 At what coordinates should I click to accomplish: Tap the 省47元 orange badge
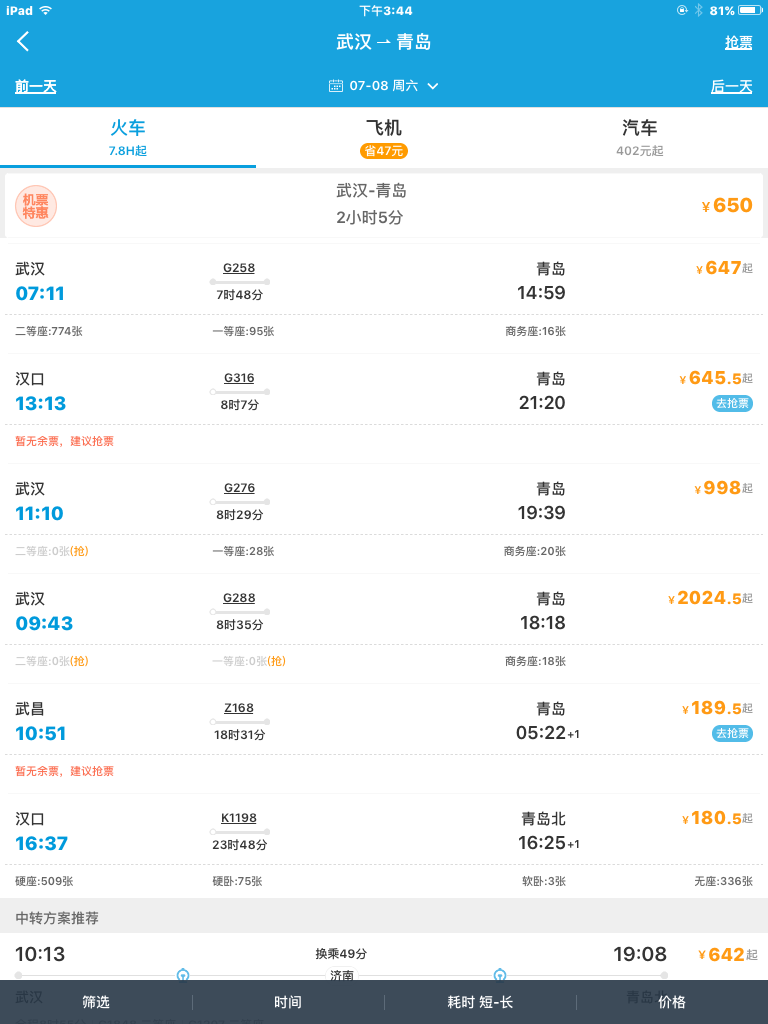(x=384, y=151)
